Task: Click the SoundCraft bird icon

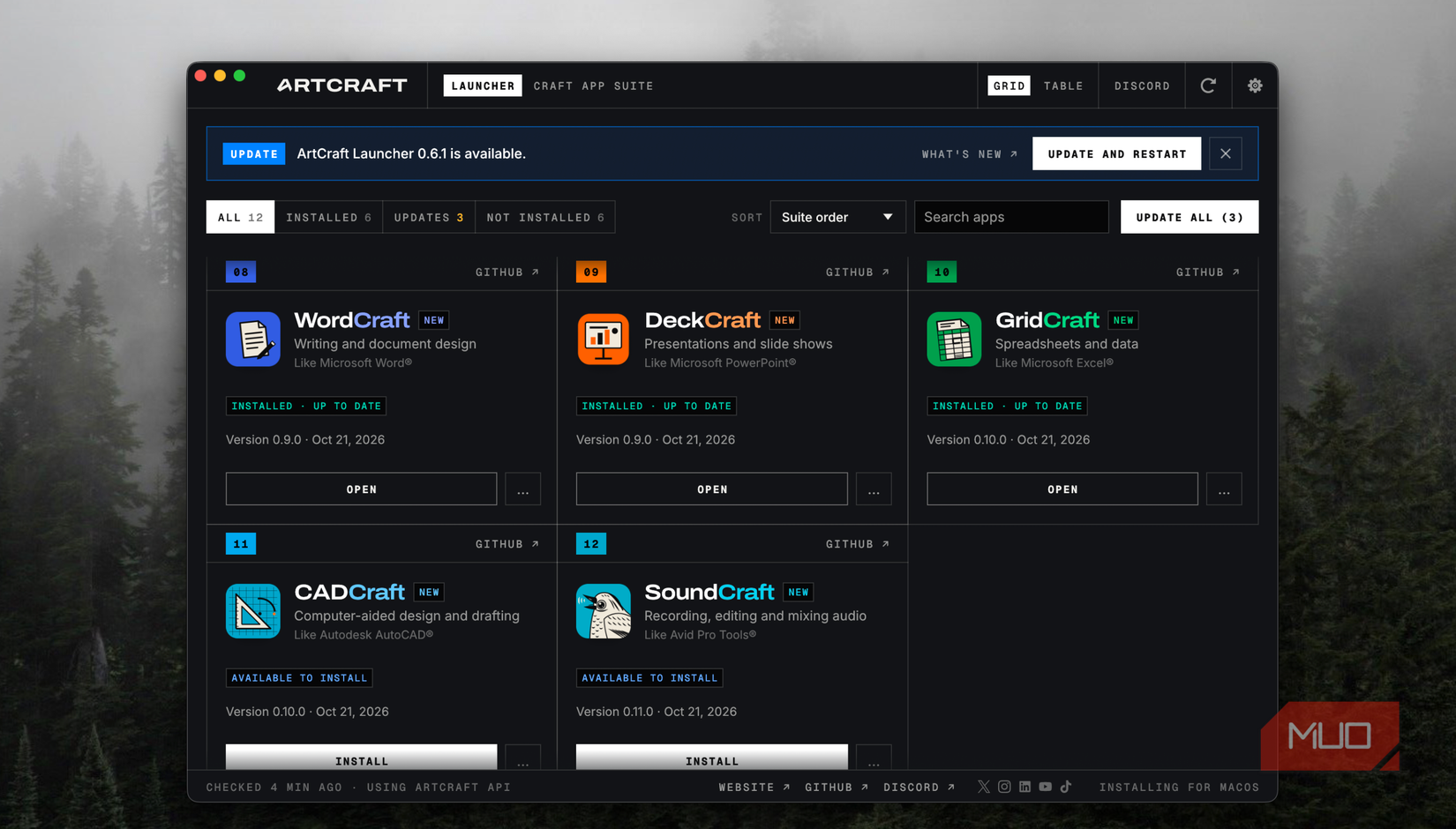Action: point(604,610)
